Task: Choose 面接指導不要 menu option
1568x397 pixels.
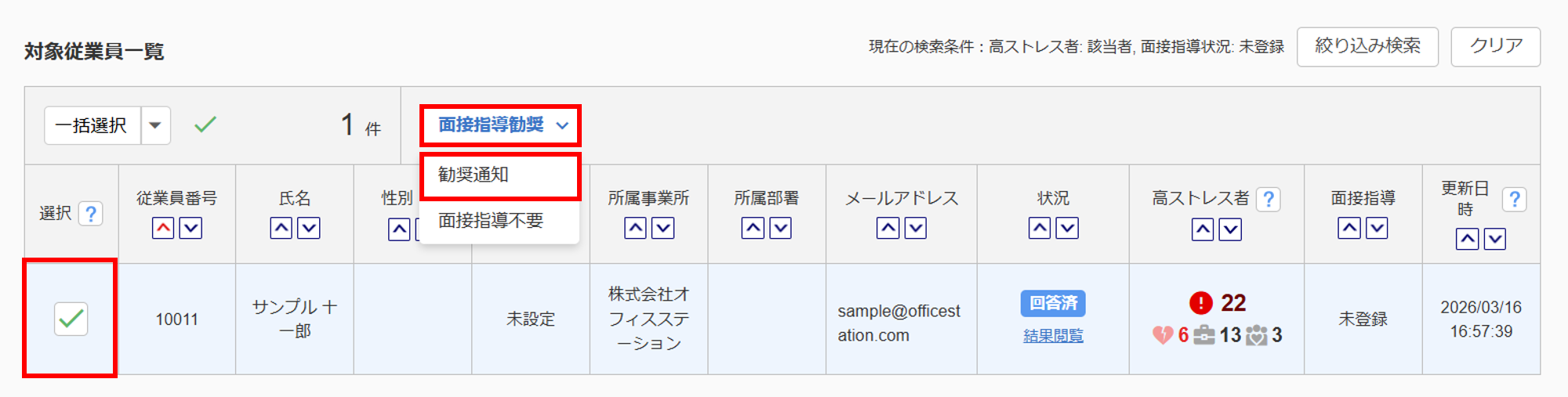Action: pyautogui.click(x=491, y=221)
